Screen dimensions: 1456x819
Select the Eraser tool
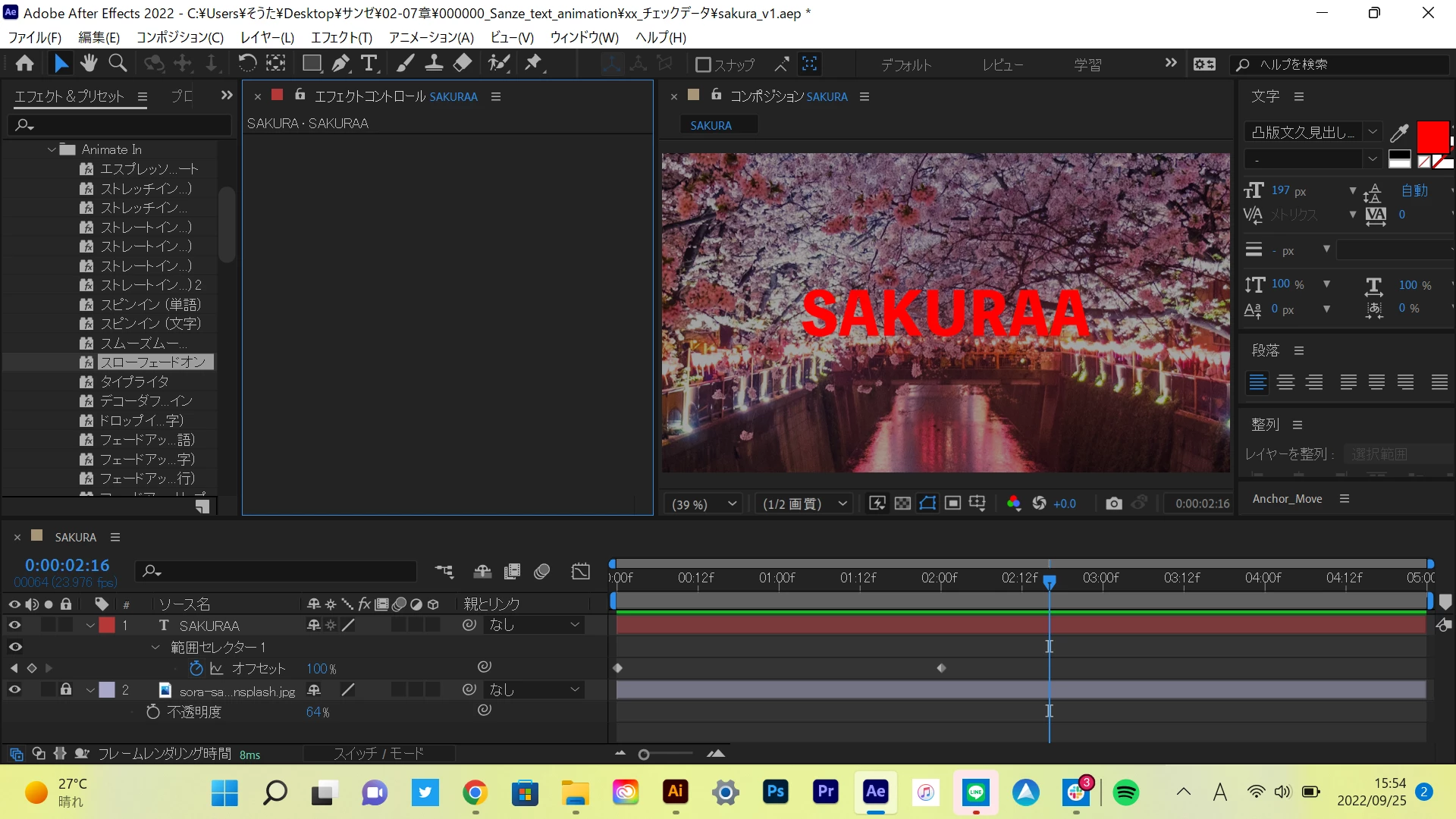click(x=463, y=64)
